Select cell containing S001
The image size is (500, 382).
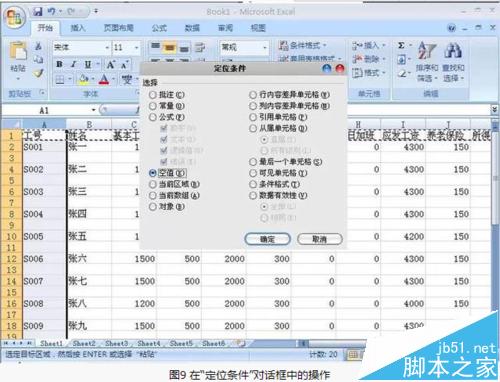[x=44, y=147]
